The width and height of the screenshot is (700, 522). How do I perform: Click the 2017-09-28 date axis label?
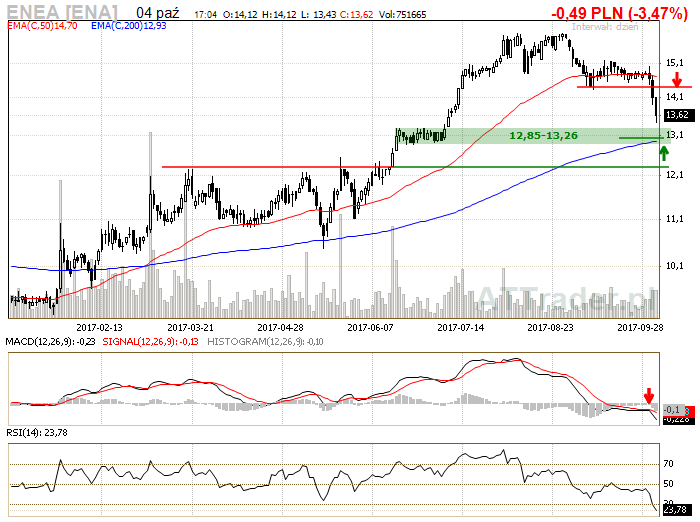click(x=640, y=328)
